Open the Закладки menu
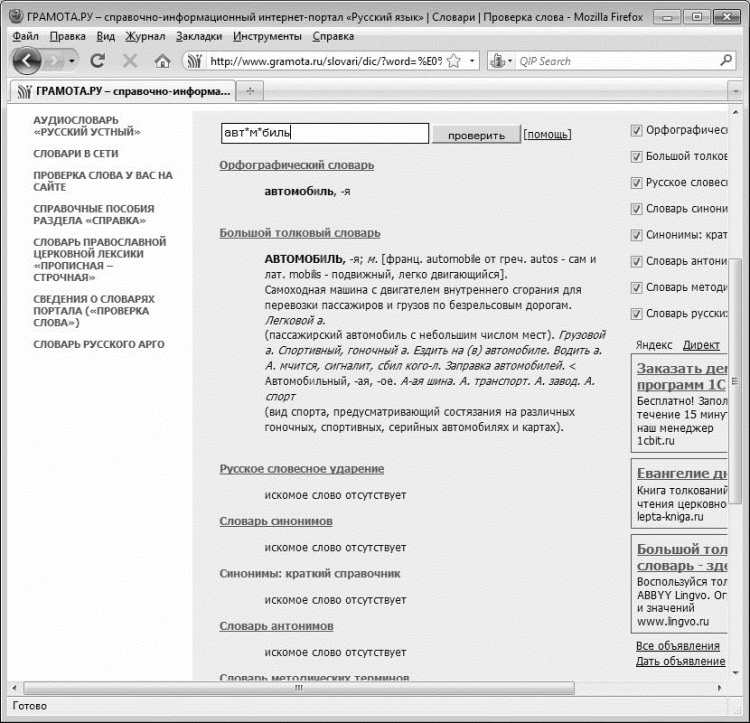Viewport: 750px width, 723px height. click(199, 36)
